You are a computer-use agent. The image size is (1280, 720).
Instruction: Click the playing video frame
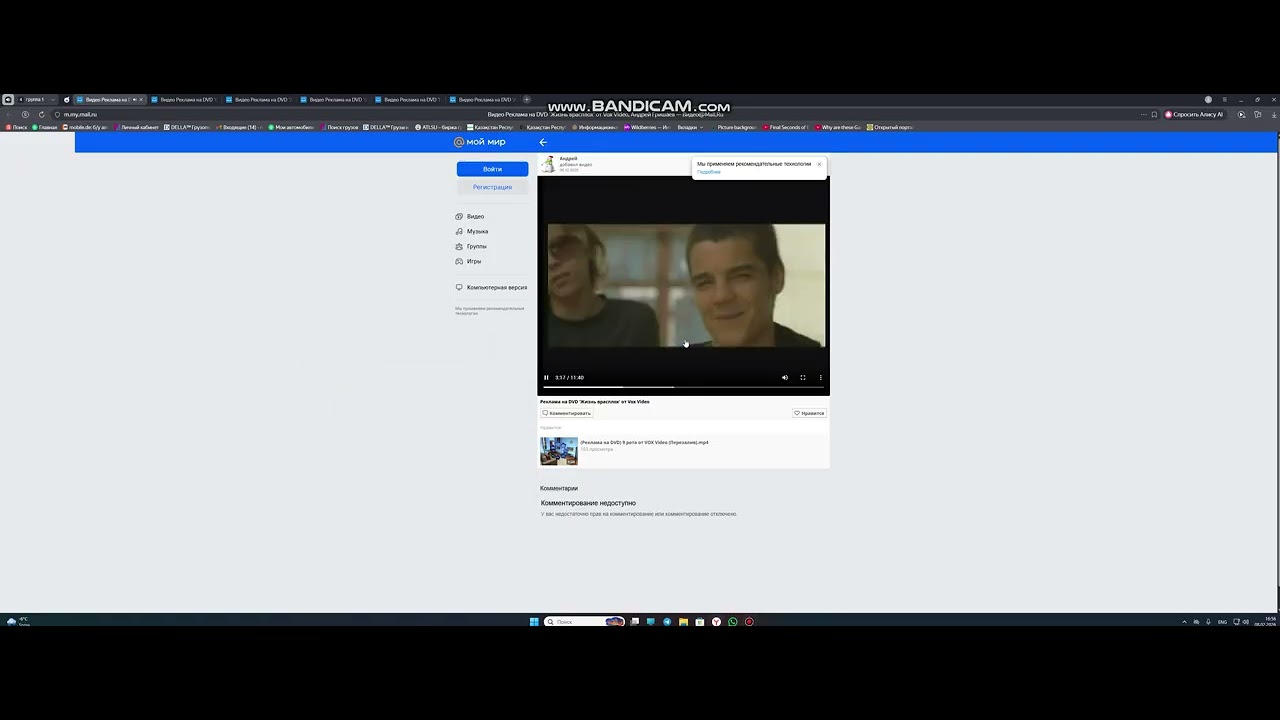pos(686,285)
